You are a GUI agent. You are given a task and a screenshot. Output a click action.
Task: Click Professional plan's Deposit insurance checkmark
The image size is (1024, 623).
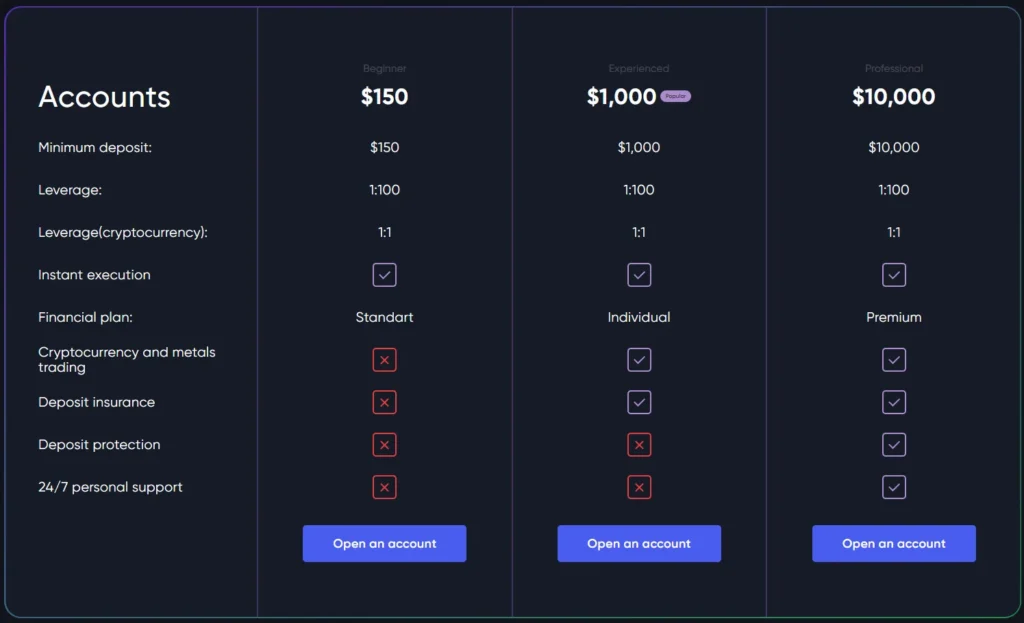pyautogui.click(x=894, y=402)
